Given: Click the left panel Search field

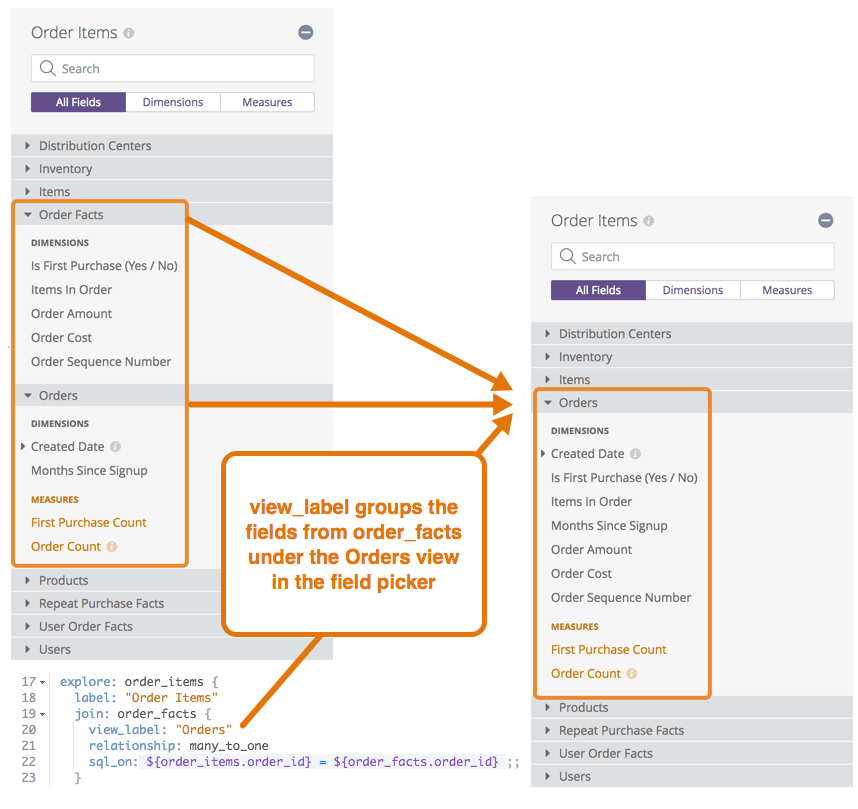Looking at the screenshot, I should coord(173,68).
